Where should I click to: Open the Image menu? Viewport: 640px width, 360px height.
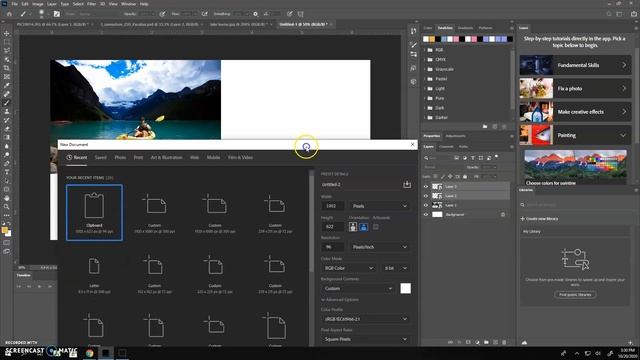click(38, 4)
